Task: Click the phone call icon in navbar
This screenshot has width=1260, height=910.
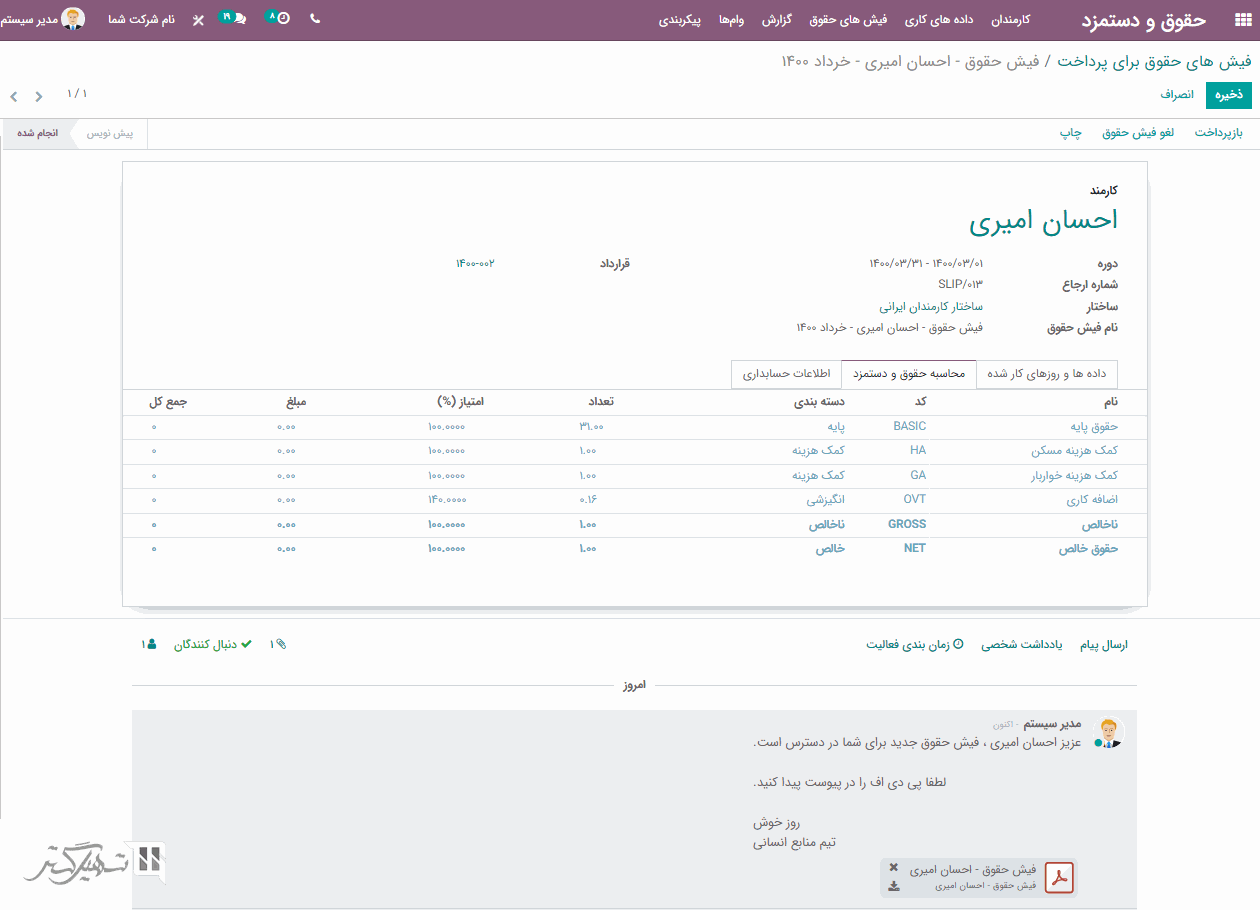Action: [315, 19]
